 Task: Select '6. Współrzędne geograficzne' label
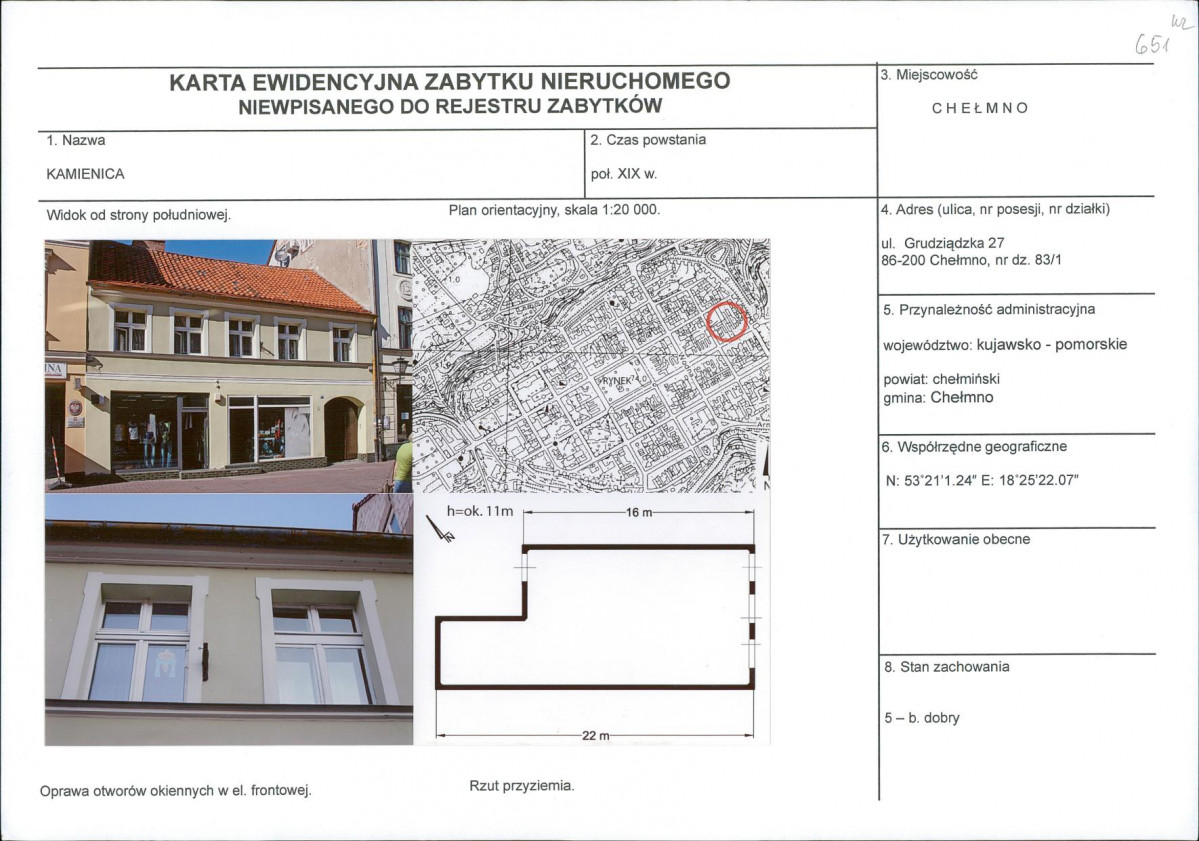coord(974,447)
